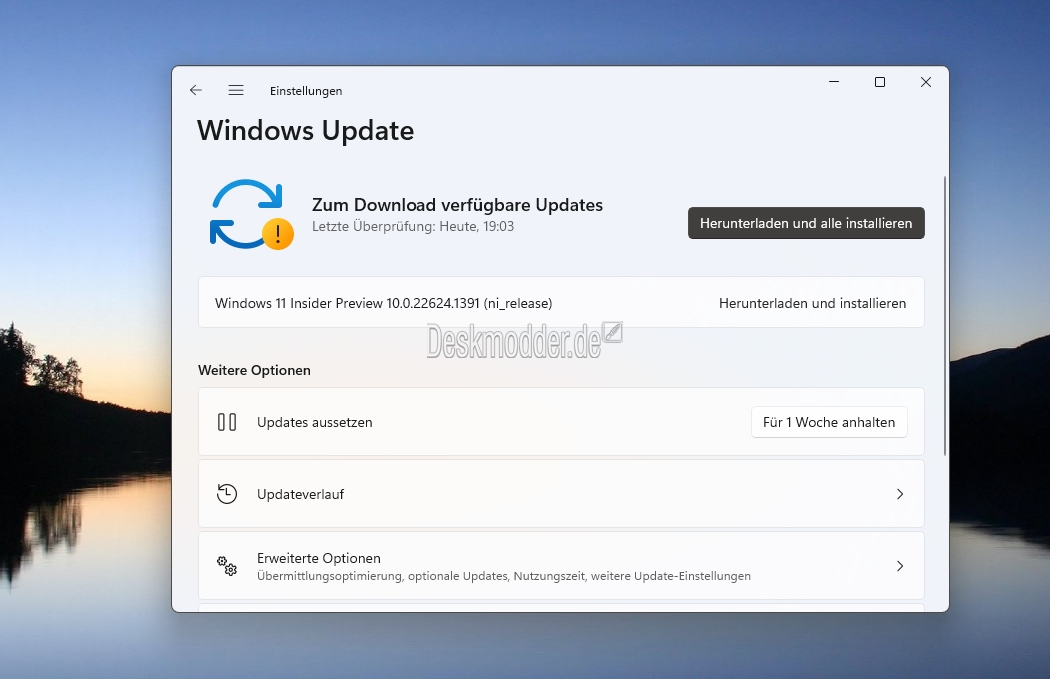Screen dimensions: 1050x679
Task: Click the Weitere Optionen section heading
Action: point(254,370)
